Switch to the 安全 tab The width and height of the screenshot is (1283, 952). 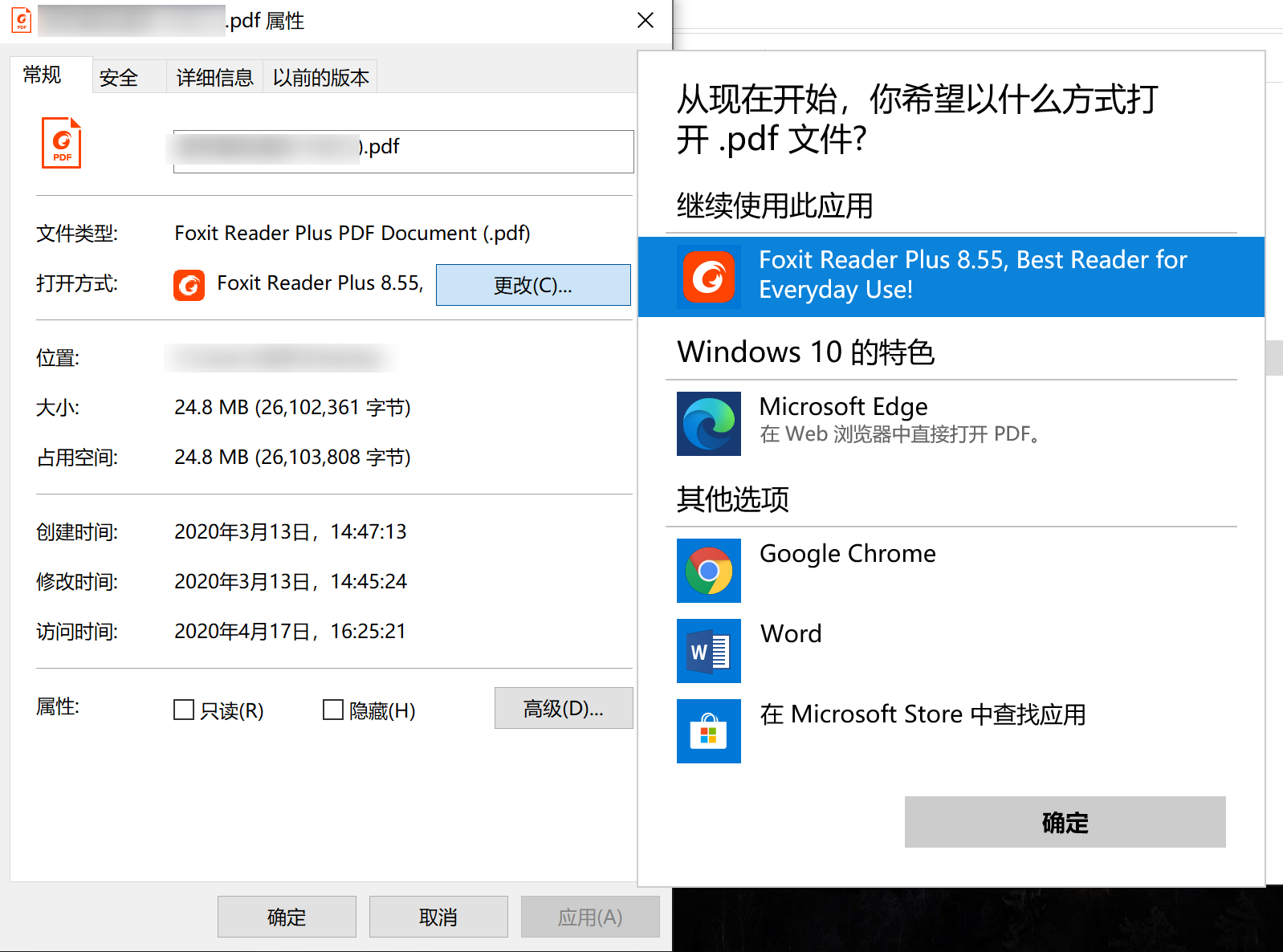click(119, 78)
